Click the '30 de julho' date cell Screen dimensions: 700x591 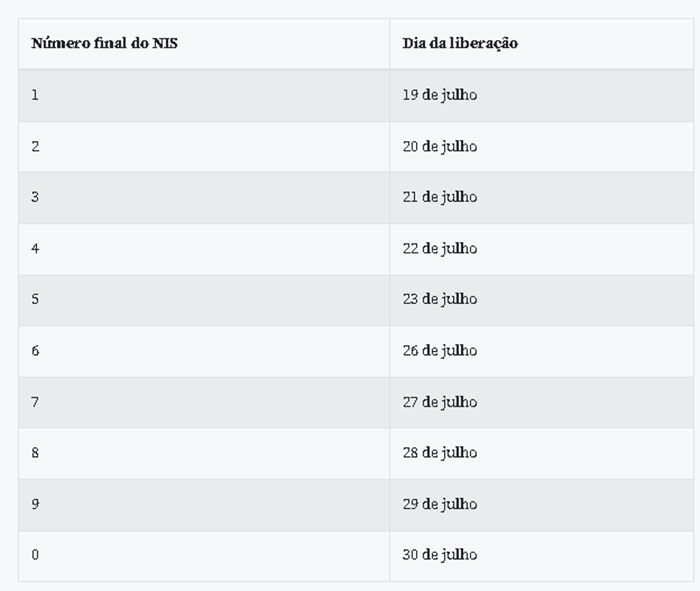tap(440, 555)
